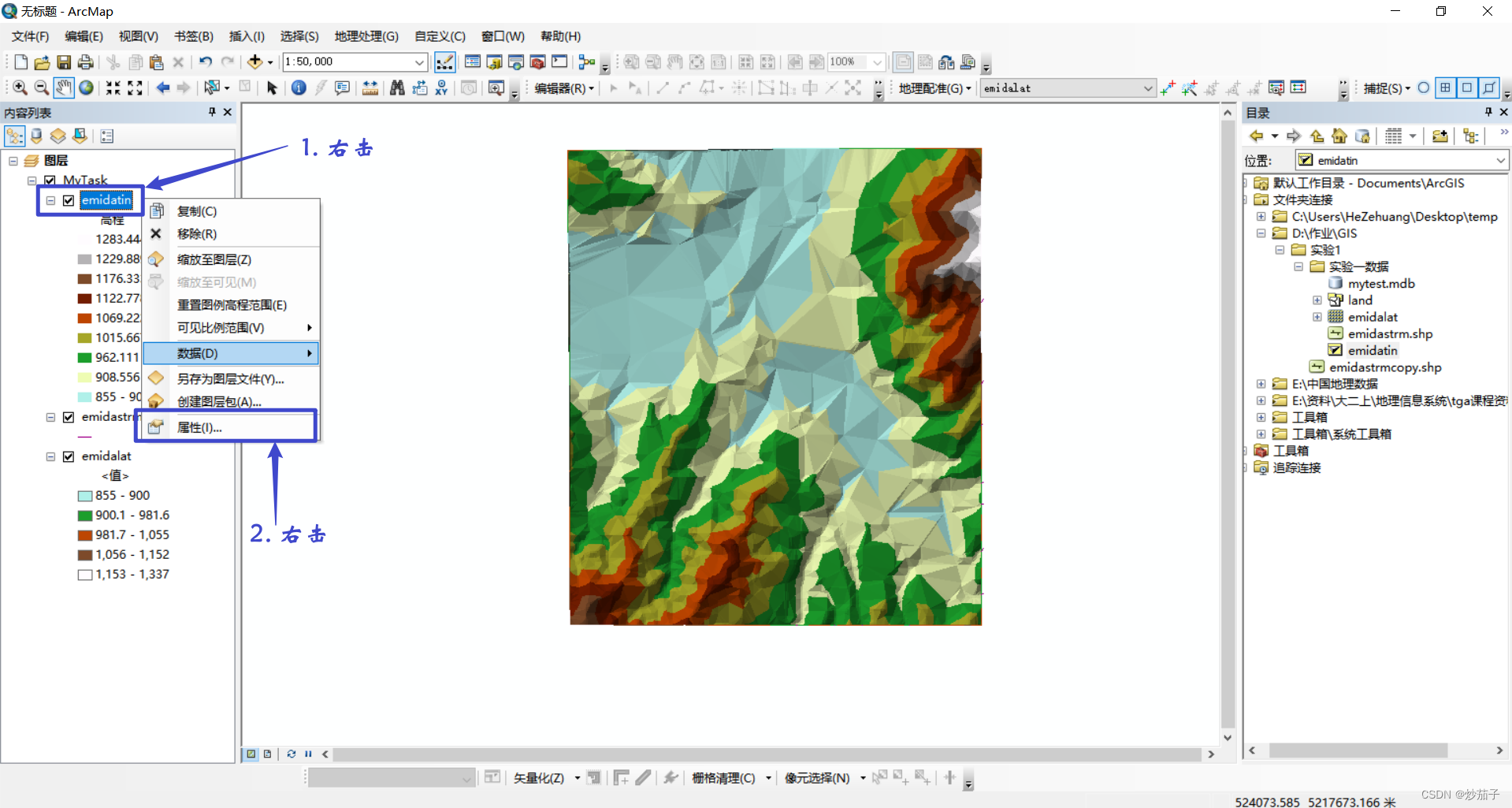The width and height of the screenshot is (1512, 808).
Task: Select 缩放至图层(Z) menu entry
Action: coord(232,259)
